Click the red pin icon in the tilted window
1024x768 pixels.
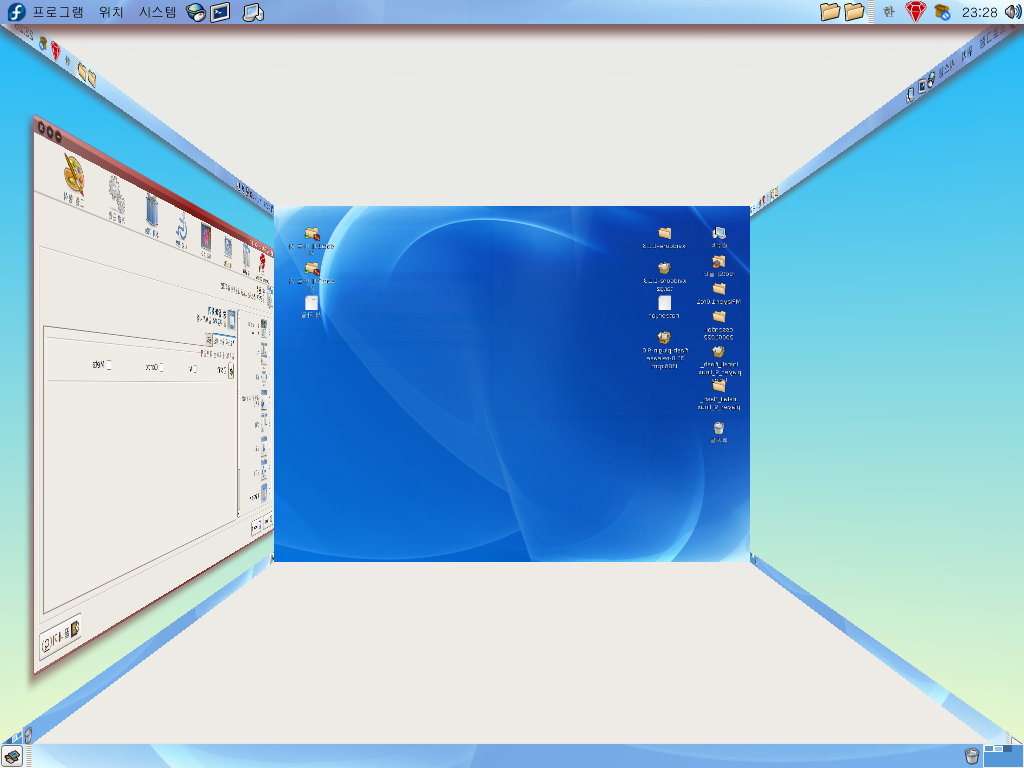(x=262, y=264)
